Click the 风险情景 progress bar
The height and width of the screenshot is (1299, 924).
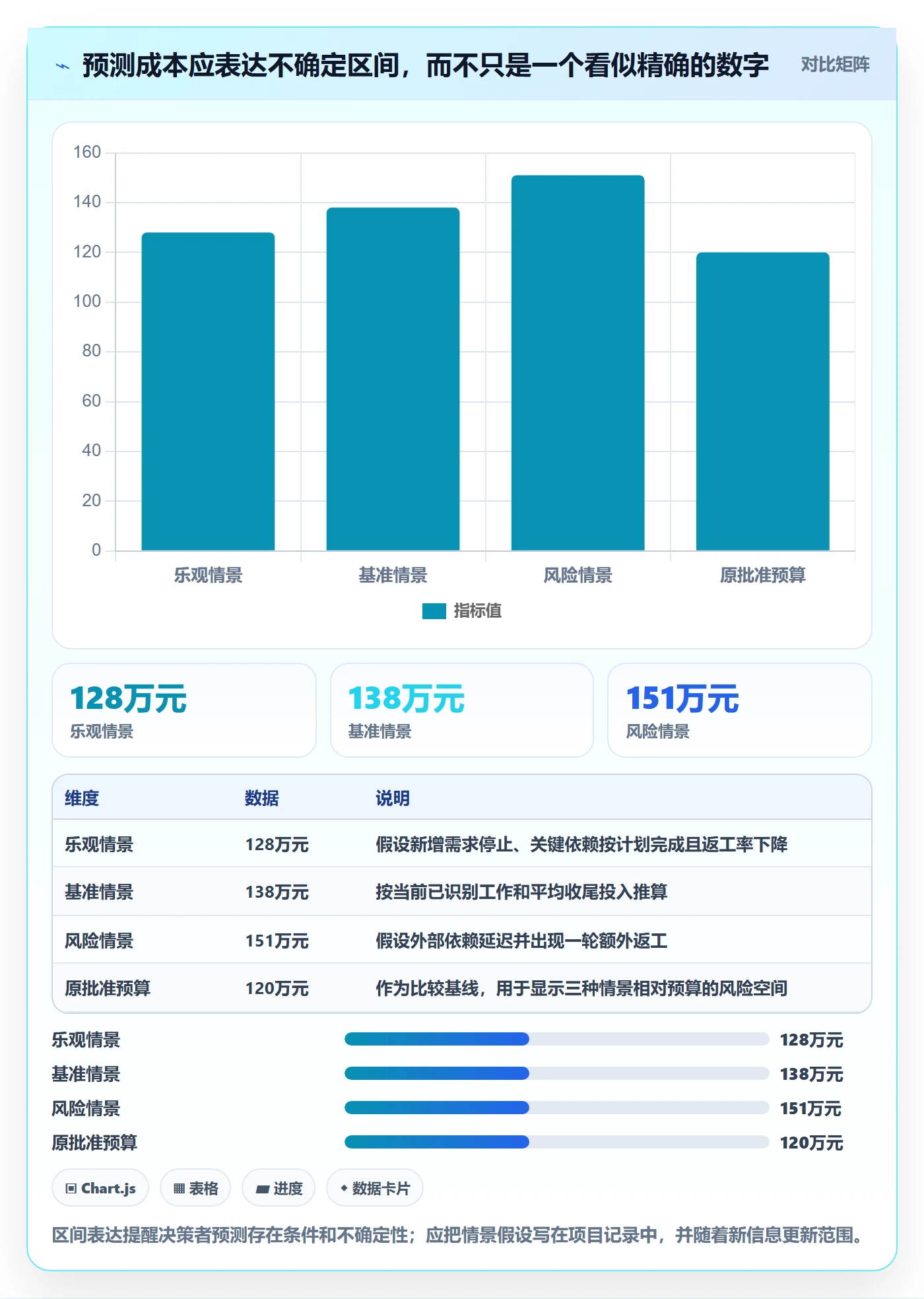pos(556,1108)
